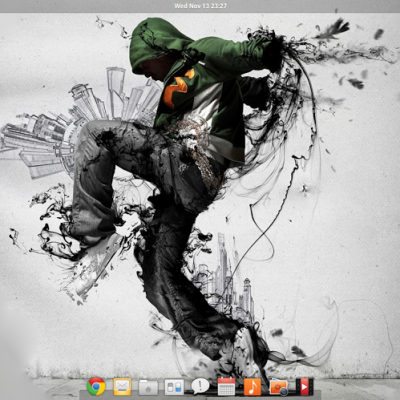Click the dock shelf left of Chrome
Image resolution: width=400 pixels, height=400 pixels.
click(82, 395)
